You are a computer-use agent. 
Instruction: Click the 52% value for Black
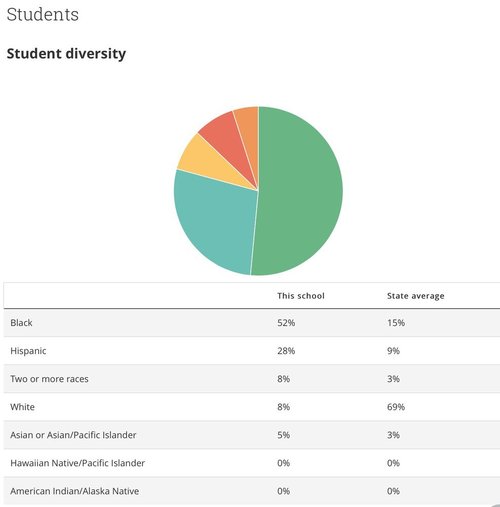click(x=286, y=323)
